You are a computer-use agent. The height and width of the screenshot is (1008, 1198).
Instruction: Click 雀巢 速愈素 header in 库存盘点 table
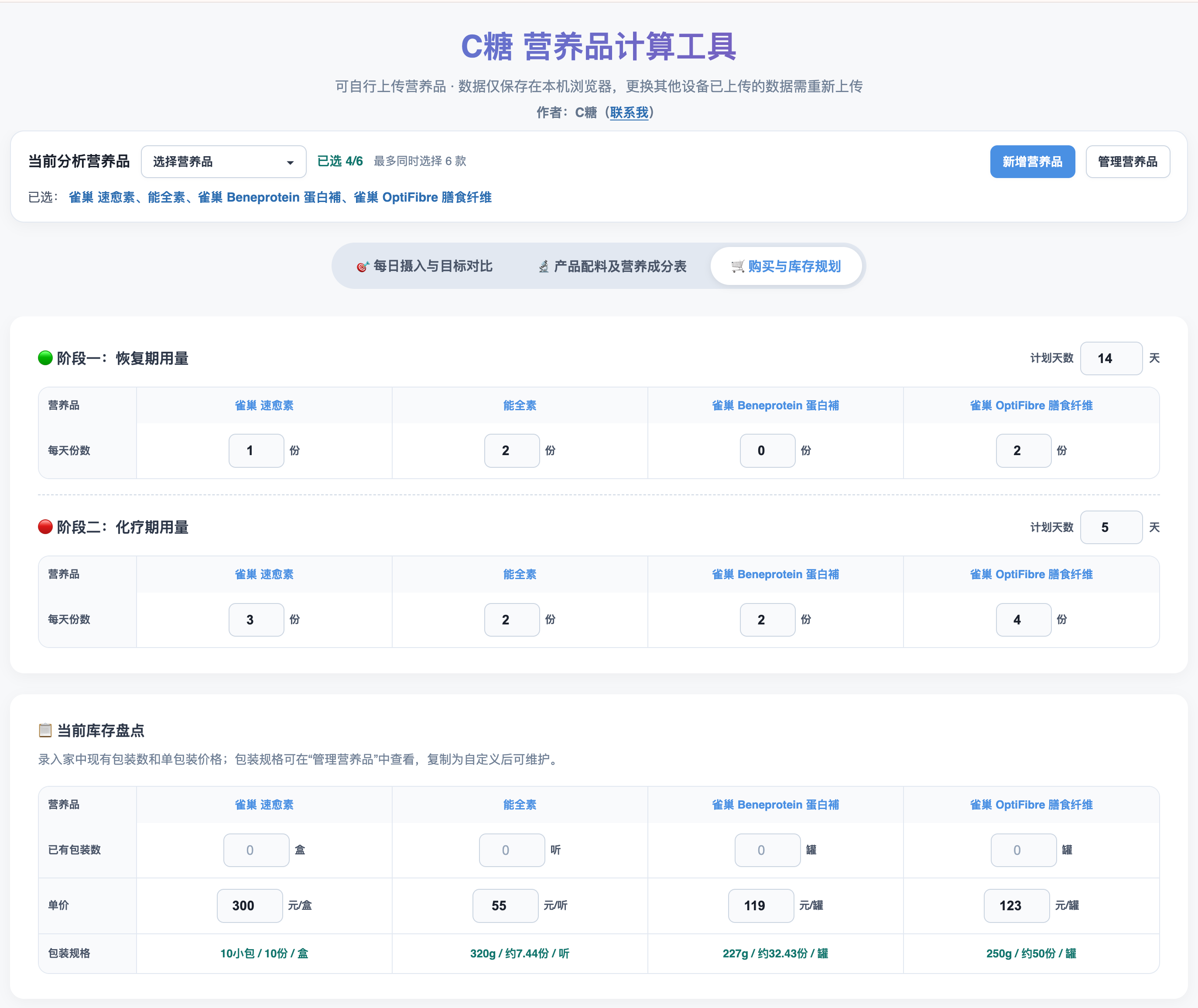point(264,805)
